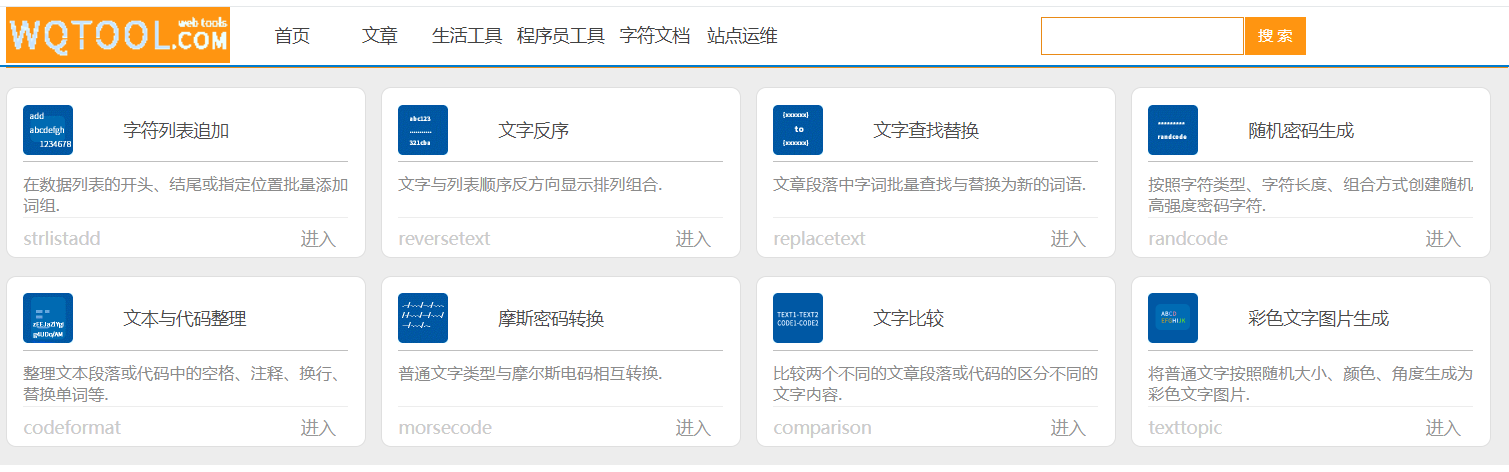Click the 文字比较 title link
This screenshot has width=1509, height=472.
point(908,319)
